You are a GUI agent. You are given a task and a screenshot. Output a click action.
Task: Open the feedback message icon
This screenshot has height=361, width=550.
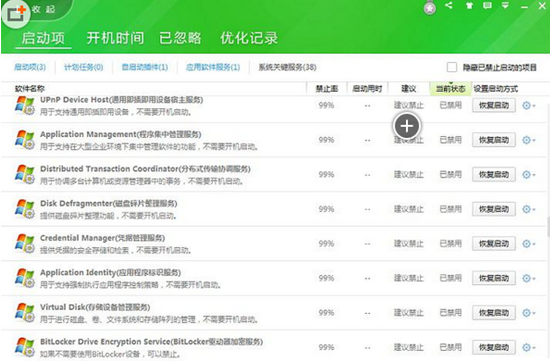(x=487, y=6)
